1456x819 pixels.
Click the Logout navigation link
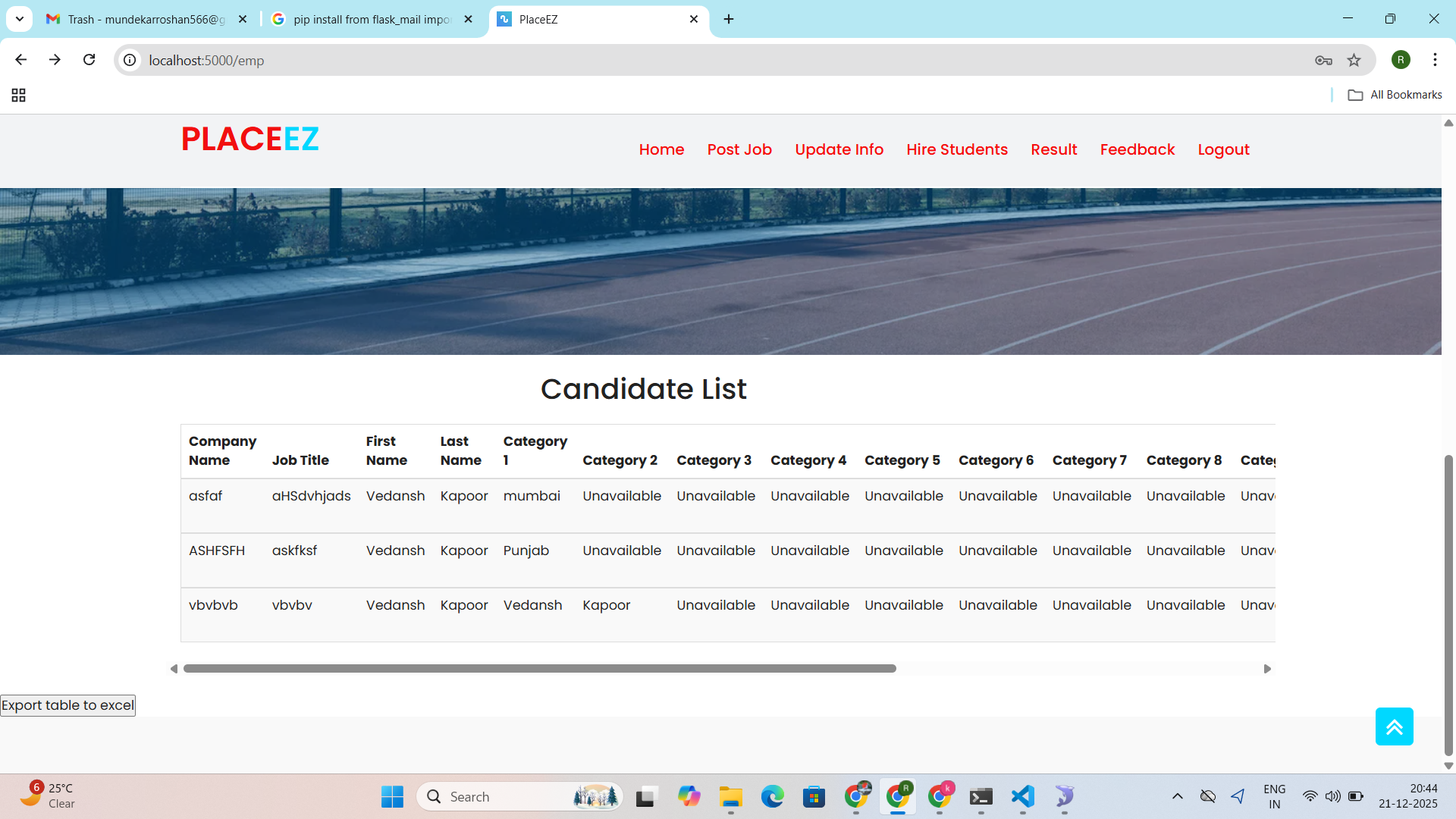coord(1223,149)
